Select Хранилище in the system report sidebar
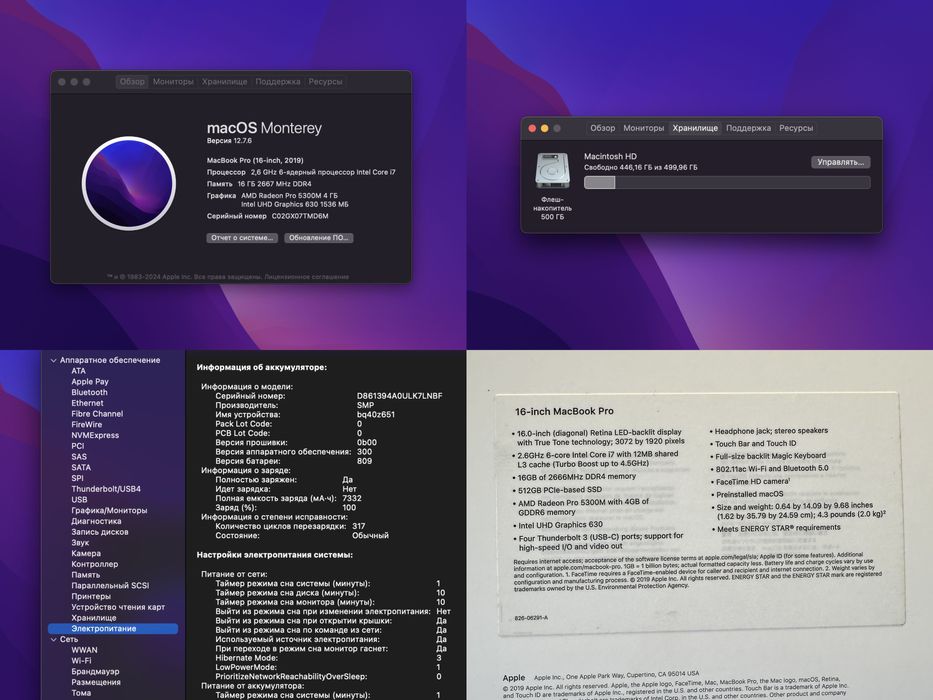The height and width of the screenshot is (700, 933). [93, 617]
